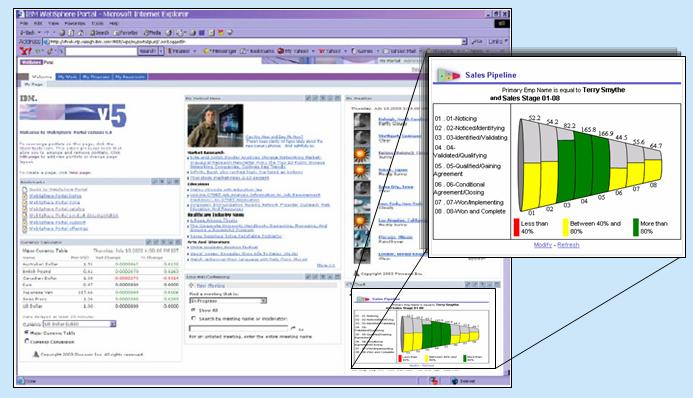The image size is (693, 398).
Task: Click the meeting name search input field
Action: coord(239,329)
